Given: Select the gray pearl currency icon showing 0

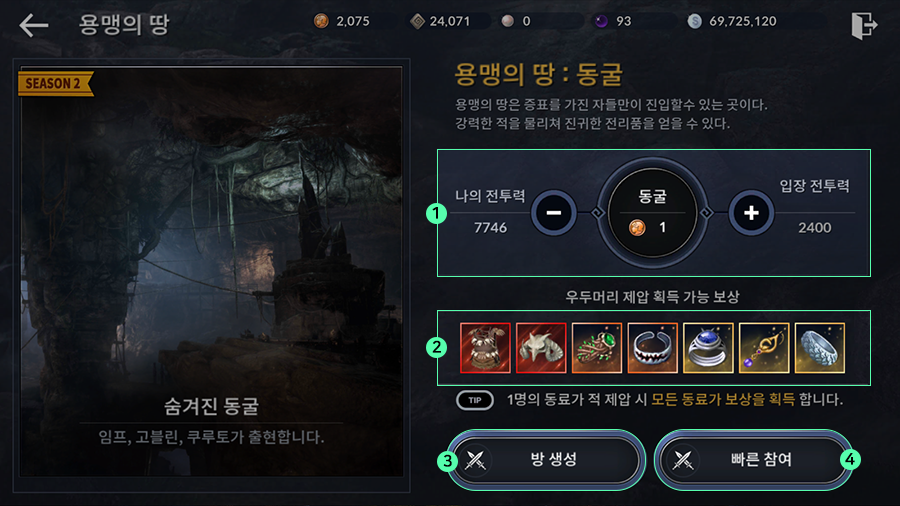Looking at the screenshot, I should [507, 21].
